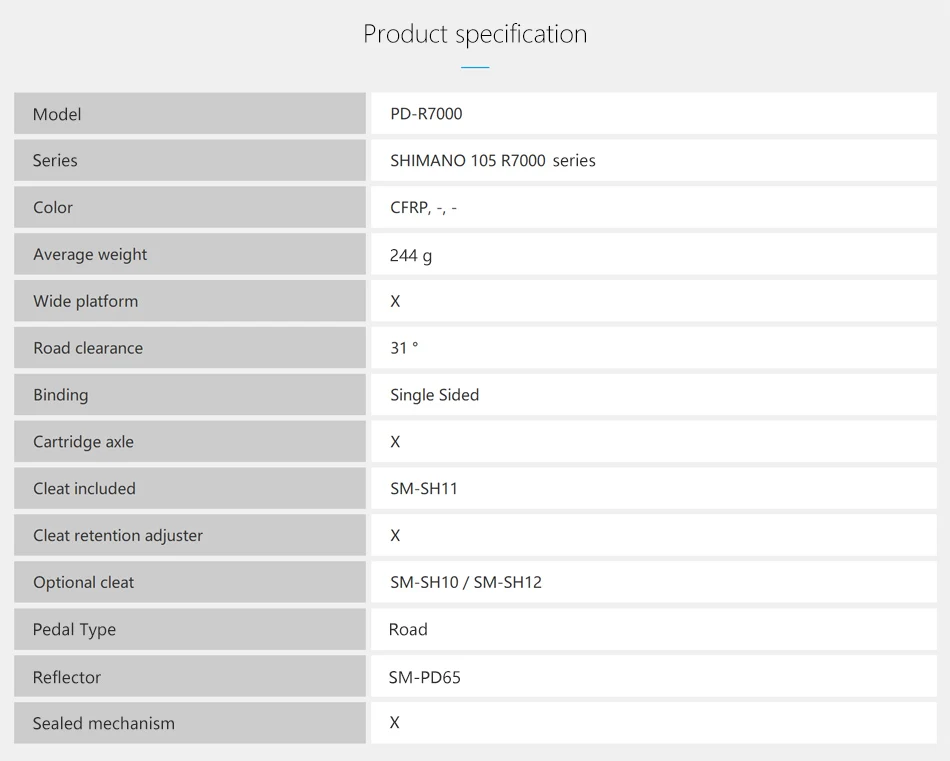Select 'SHIMANO 105 R7000 series' value
Viewport: 950px width, 761px height.
point(493,161)
